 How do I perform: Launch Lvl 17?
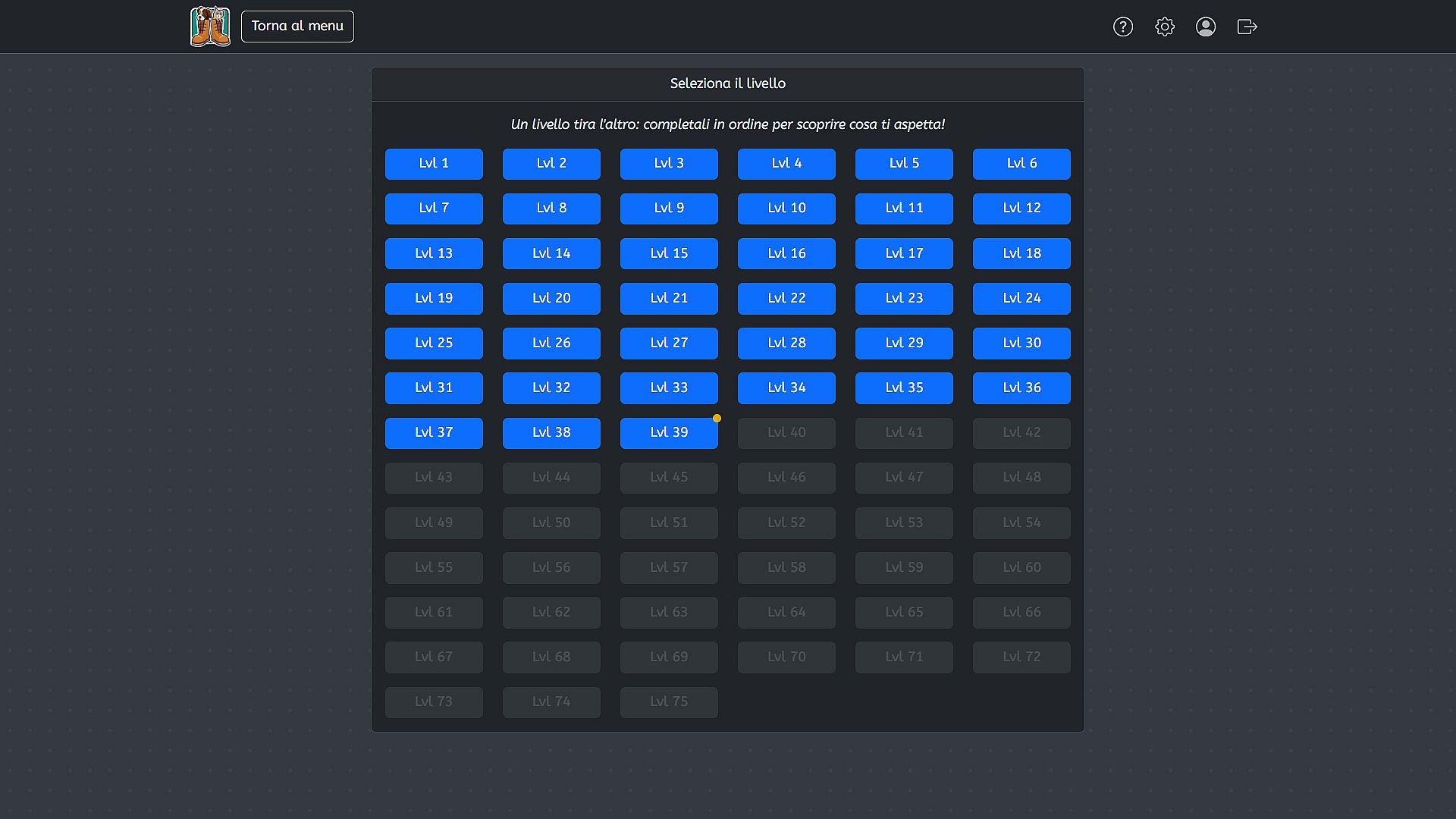tap(904, 253)
